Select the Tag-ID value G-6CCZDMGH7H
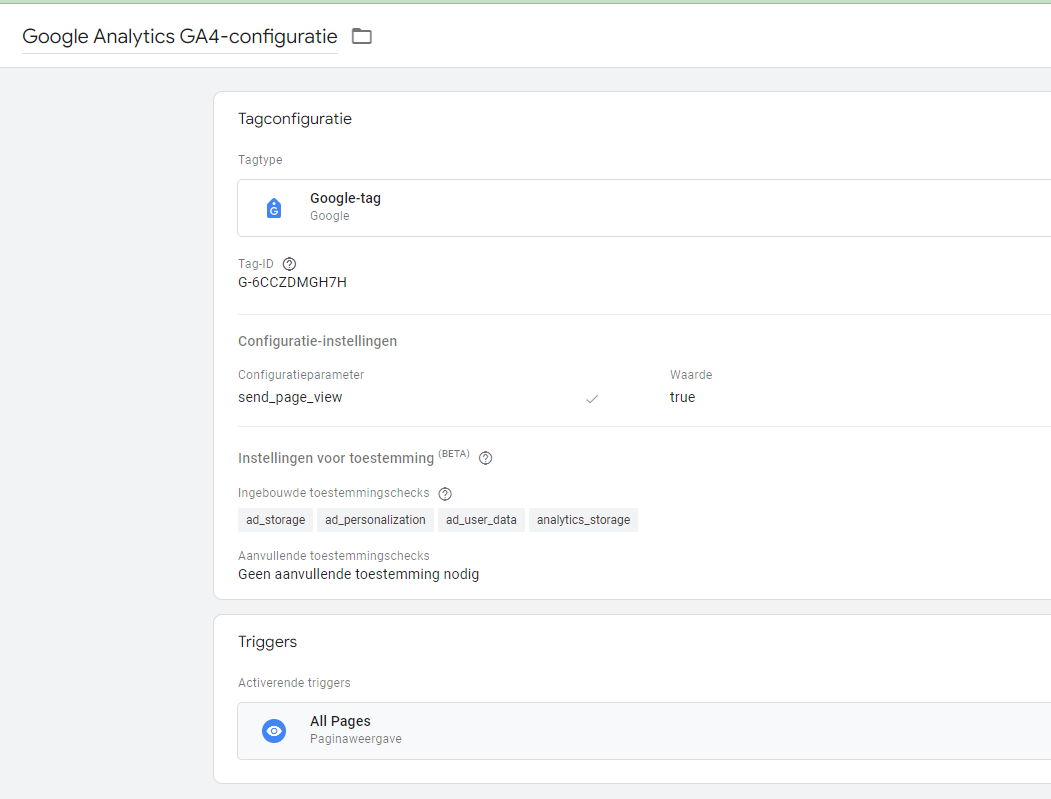Viewport: 1051px width, 799px height. (292, 282)
